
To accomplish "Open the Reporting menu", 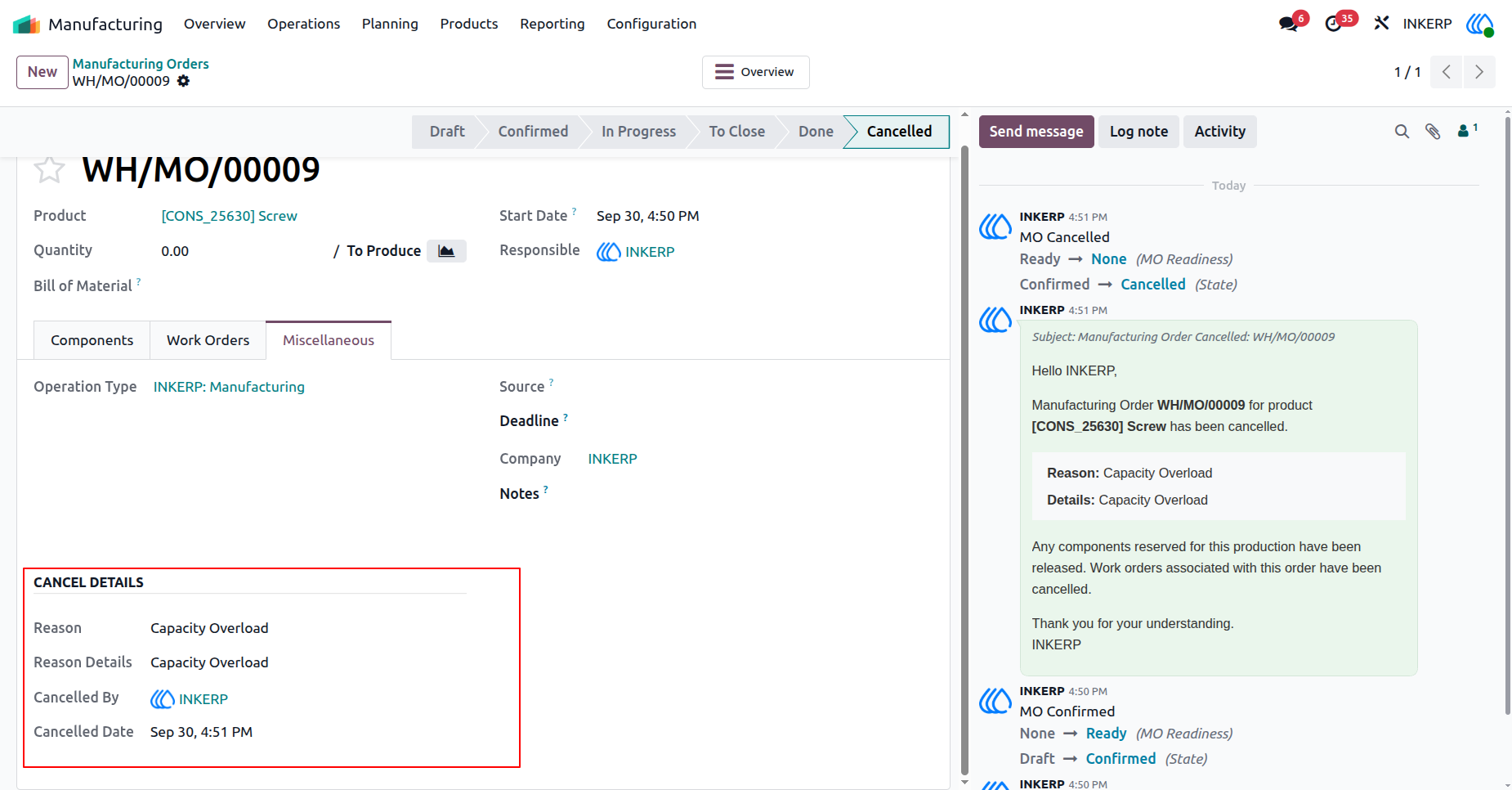I will point(552,24).
